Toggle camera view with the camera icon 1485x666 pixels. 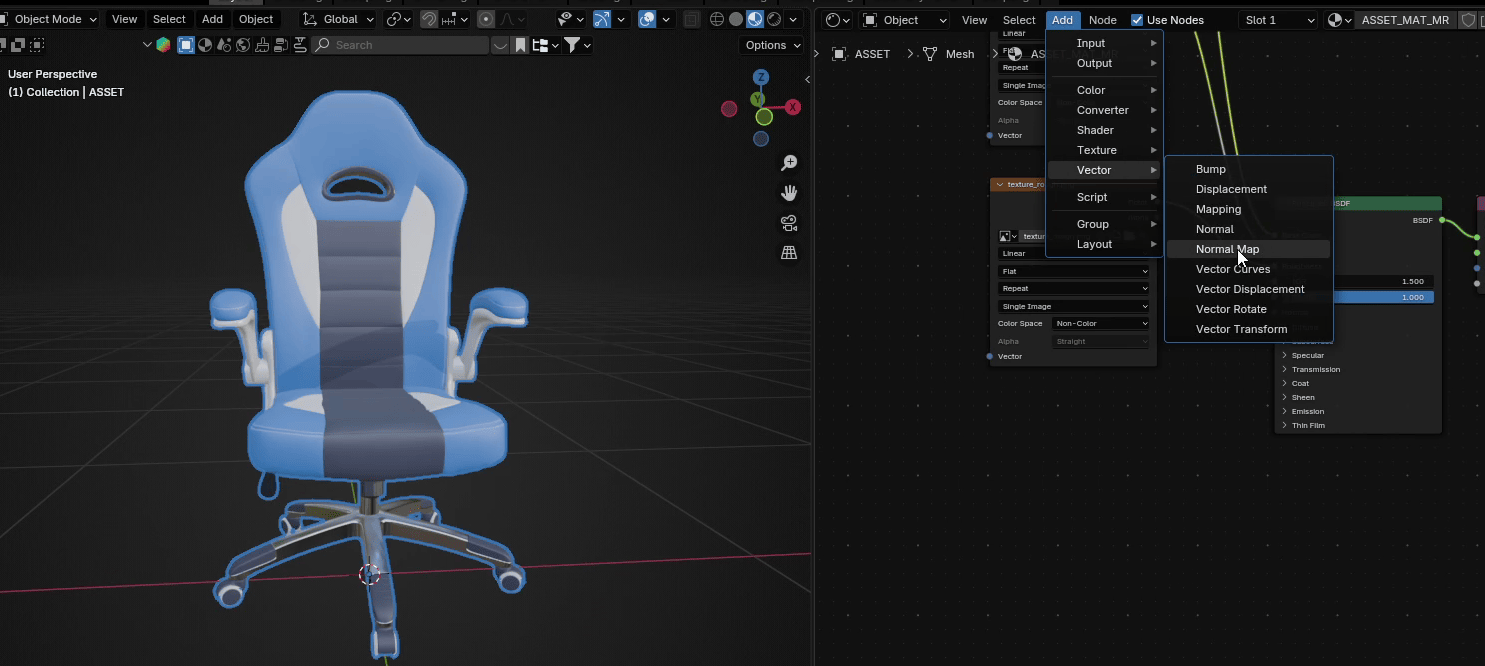pyautogui.click(x=789, y=223)
